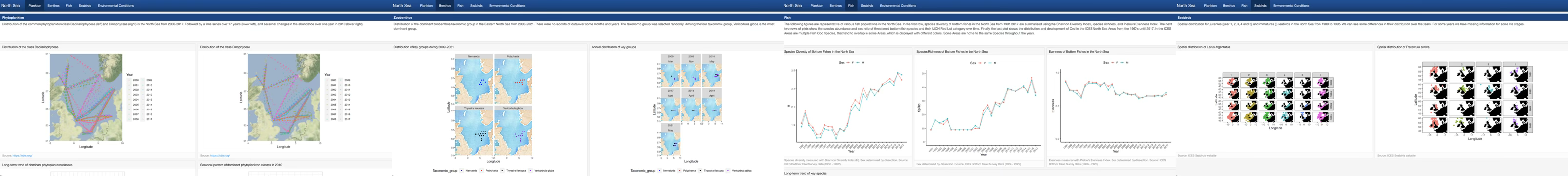The width and height of the screenshot is (1568, 176).
Task: Click the Year legend beside the Dinophyceae map
Action: pos(337,97)
